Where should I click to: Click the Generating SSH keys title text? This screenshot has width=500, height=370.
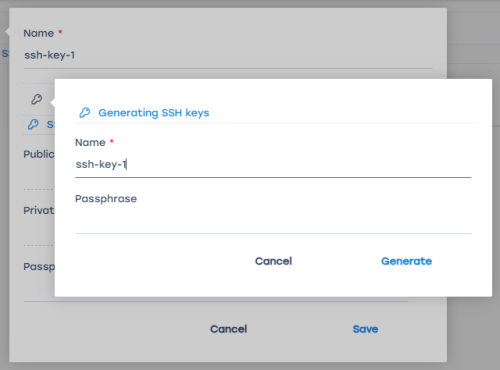pos(154,113)
